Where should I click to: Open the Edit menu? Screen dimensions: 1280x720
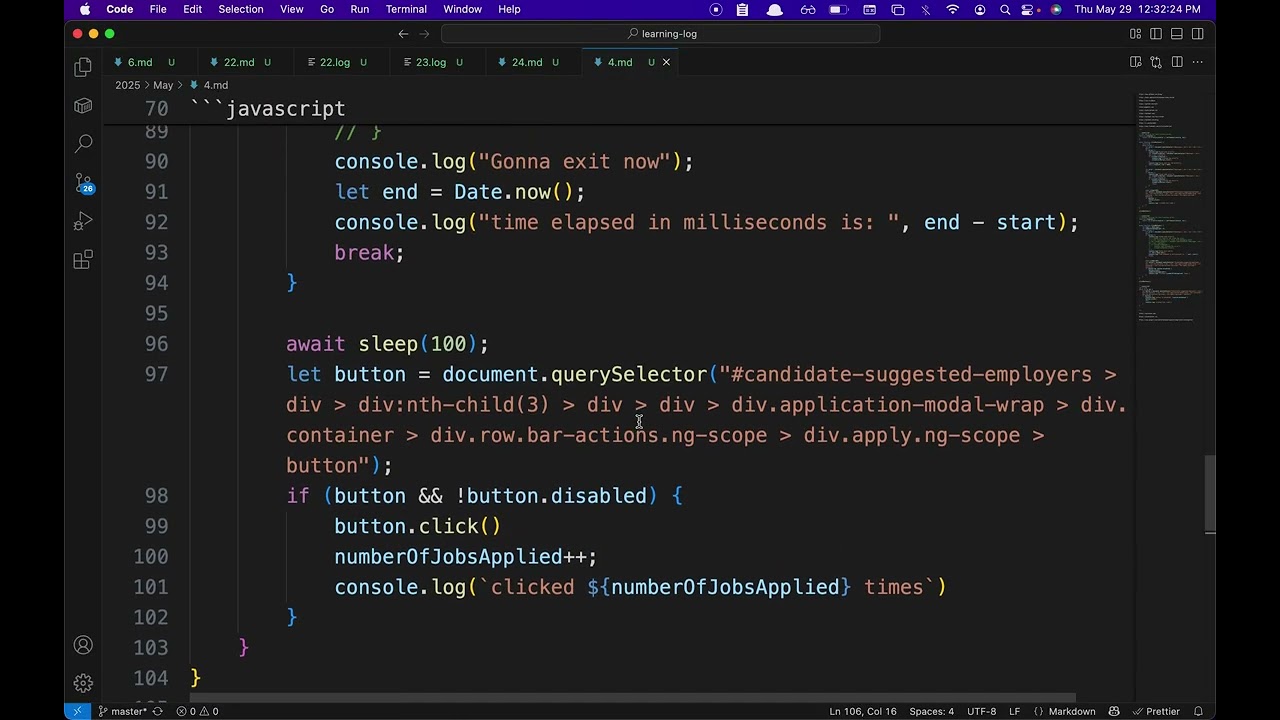tap(192, 9)
